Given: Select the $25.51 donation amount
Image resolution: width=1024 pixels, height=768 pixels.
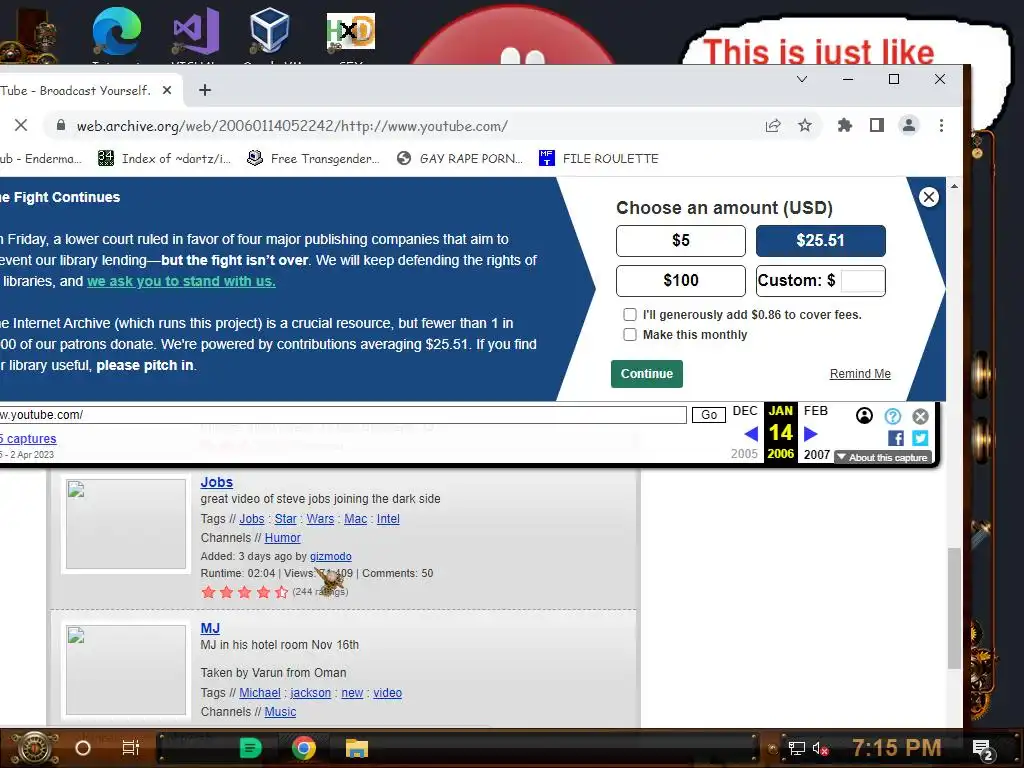Looking at the screenshot, I should click(820, 240).
